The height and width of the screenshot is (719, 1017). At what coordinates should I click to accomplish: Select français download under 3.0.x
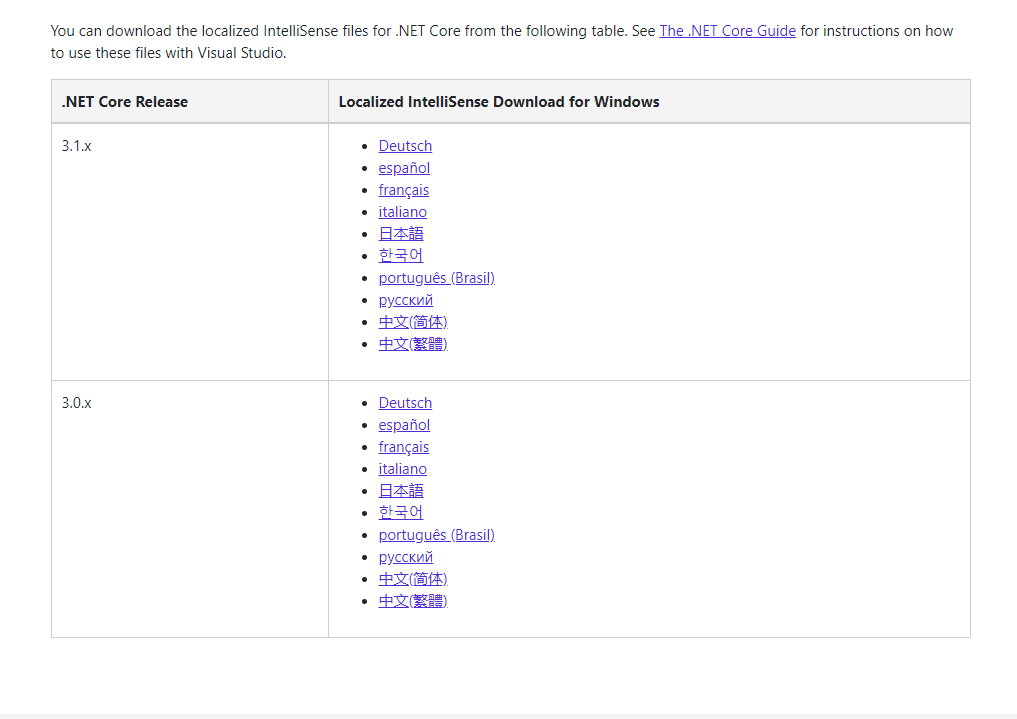point(403,447)
